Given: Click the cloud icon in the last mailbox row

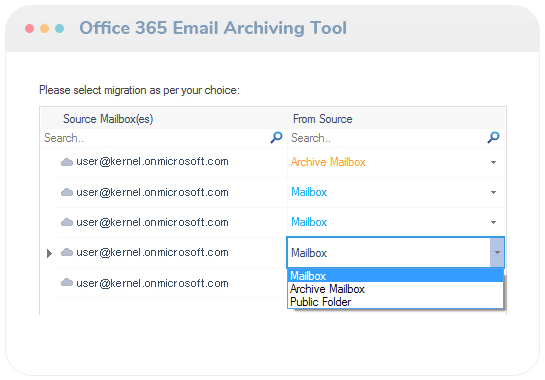Looking at the screenshot, I should pos(67,283).
